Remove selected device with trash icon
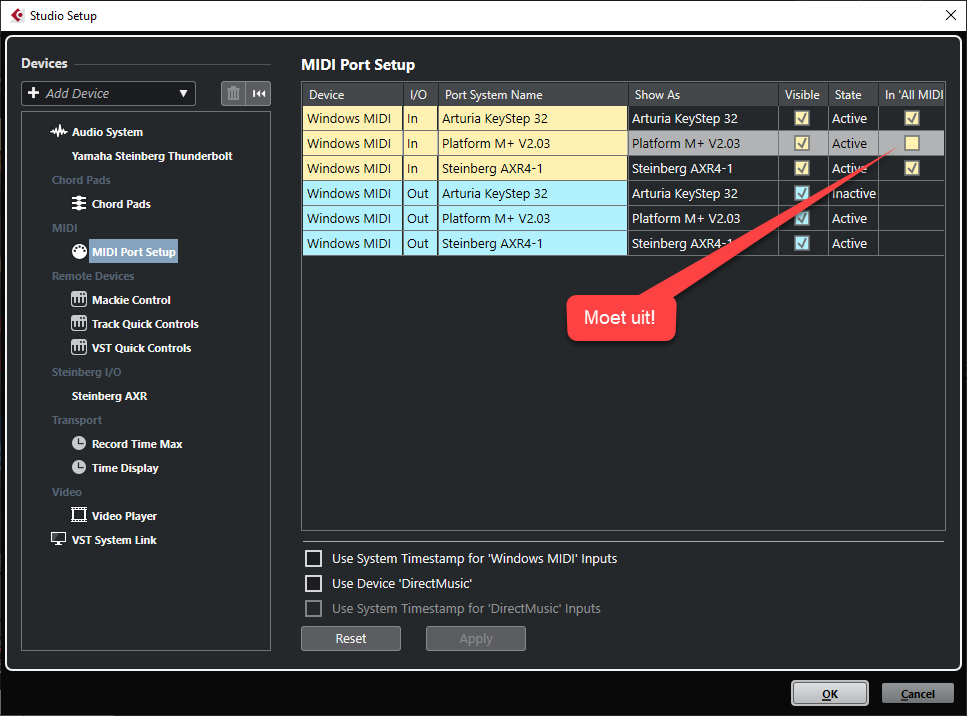 [x=233, y=94]
